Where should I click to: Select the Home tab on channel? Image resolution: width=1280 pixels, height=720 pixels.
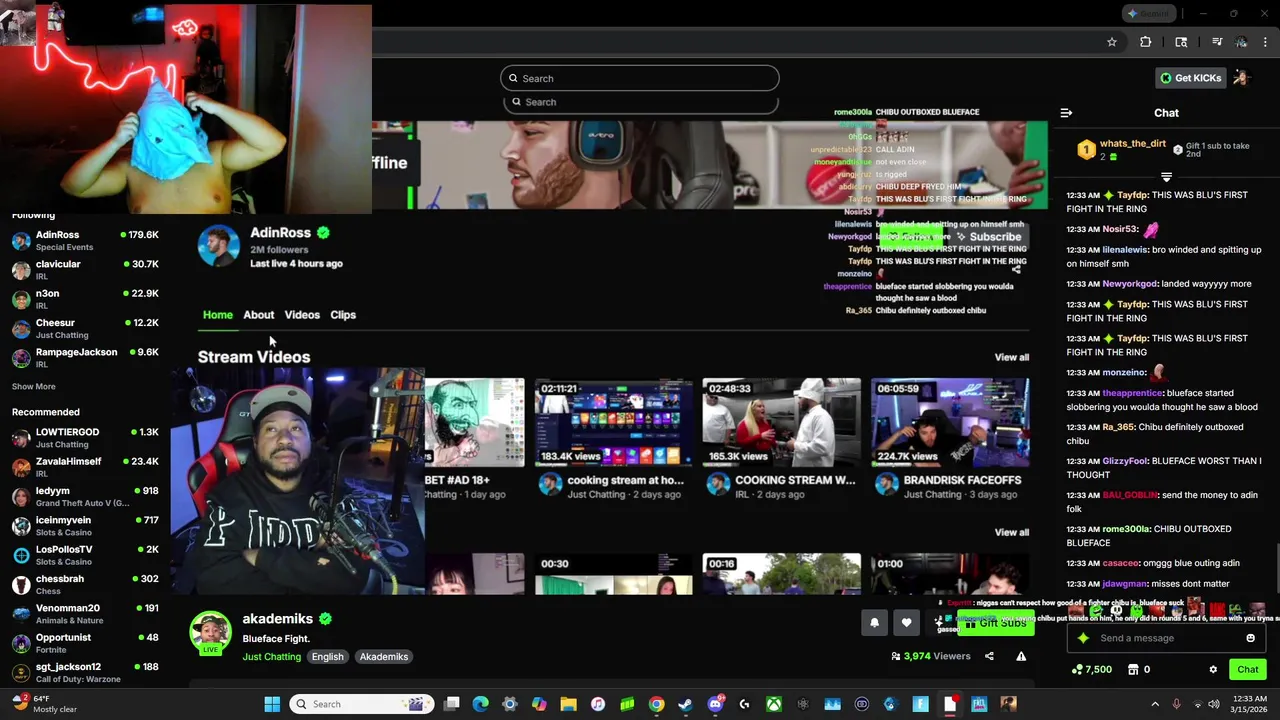(217, 315)
